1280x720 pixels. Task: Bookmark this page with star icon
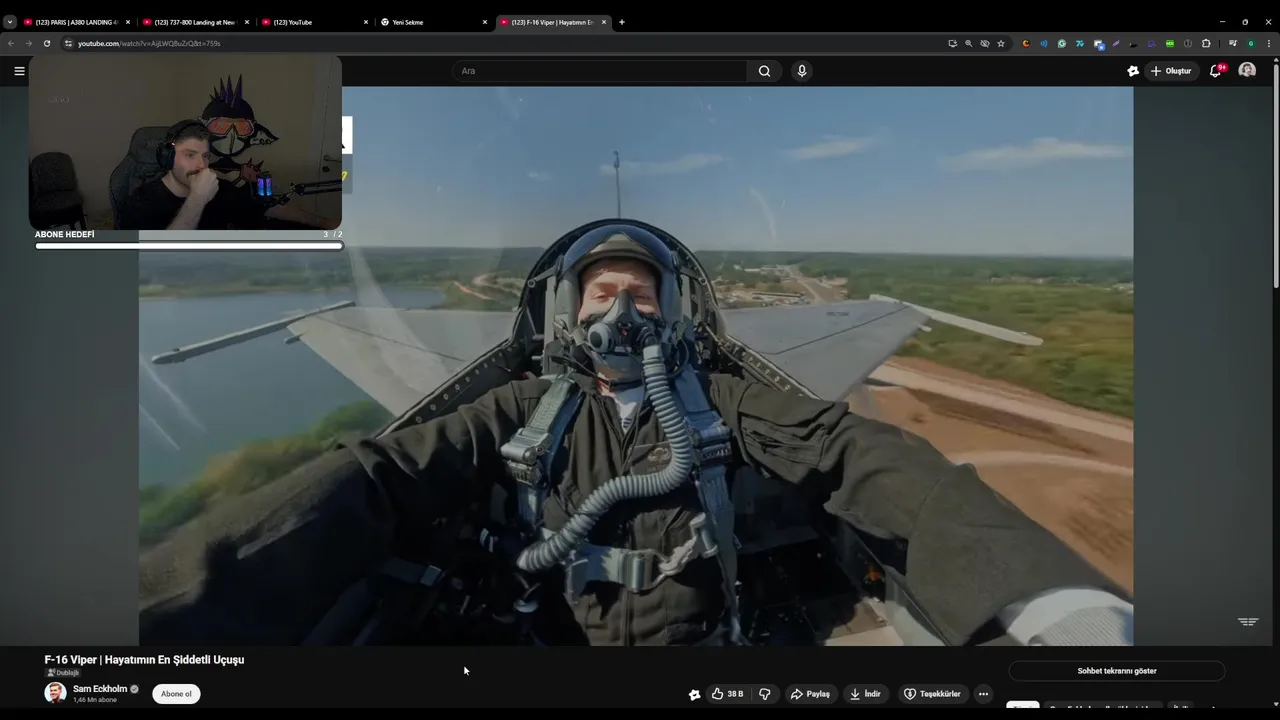(x=1000, y=43)
